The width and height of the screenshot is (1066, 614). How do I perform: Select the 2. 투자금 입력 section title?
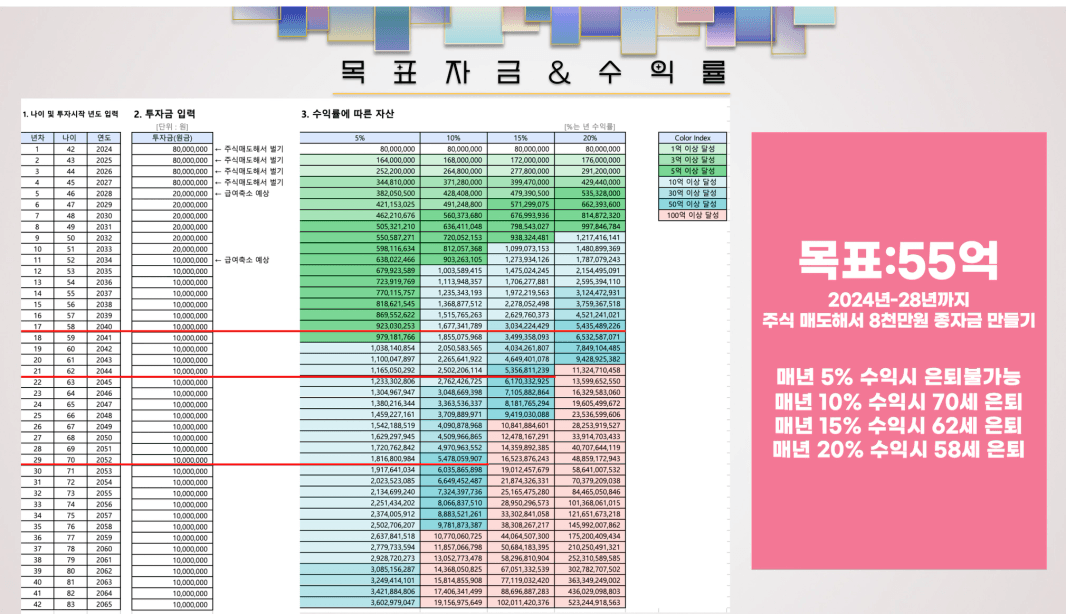coord(172,114)
